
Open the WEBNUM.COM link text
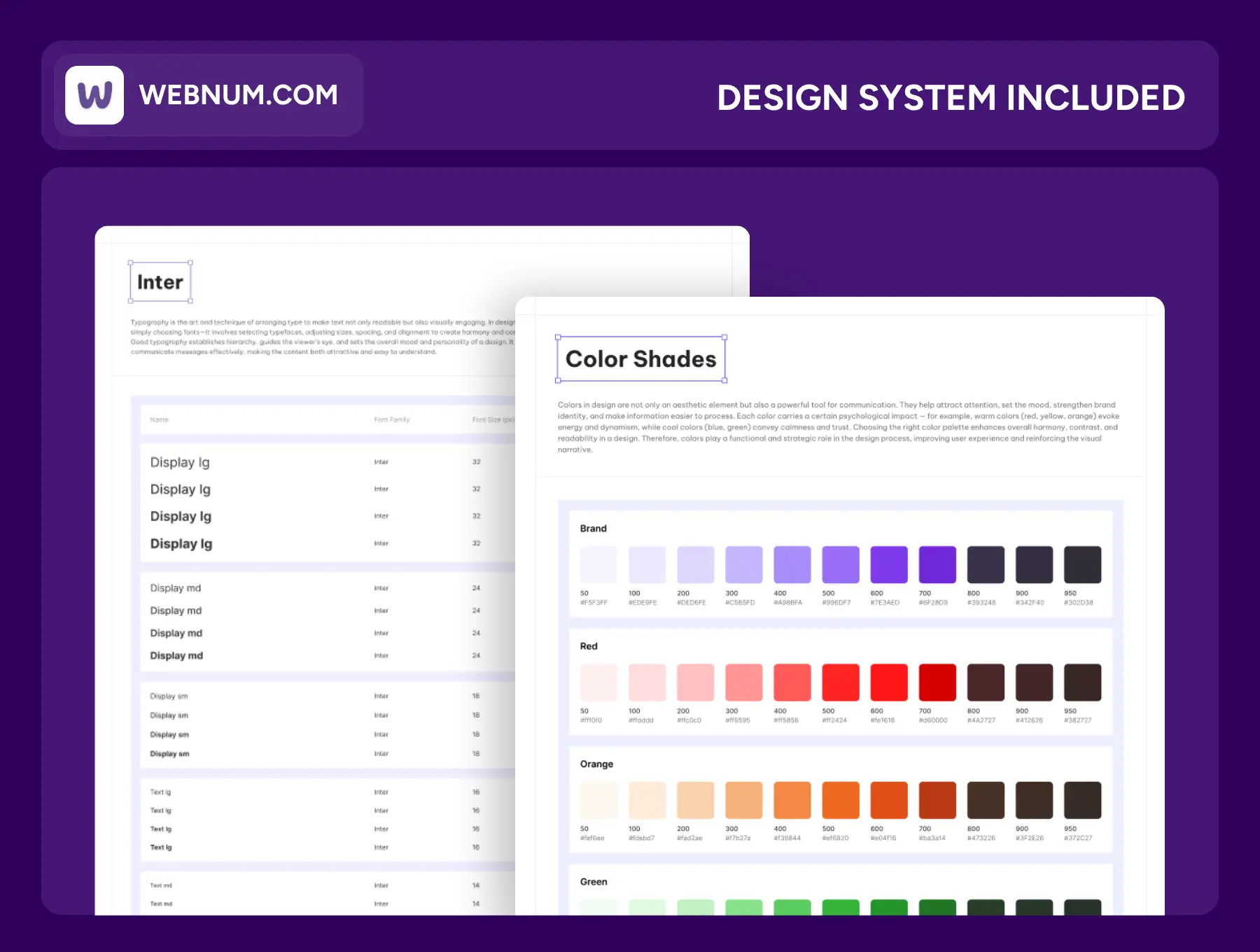coord(238,95)
